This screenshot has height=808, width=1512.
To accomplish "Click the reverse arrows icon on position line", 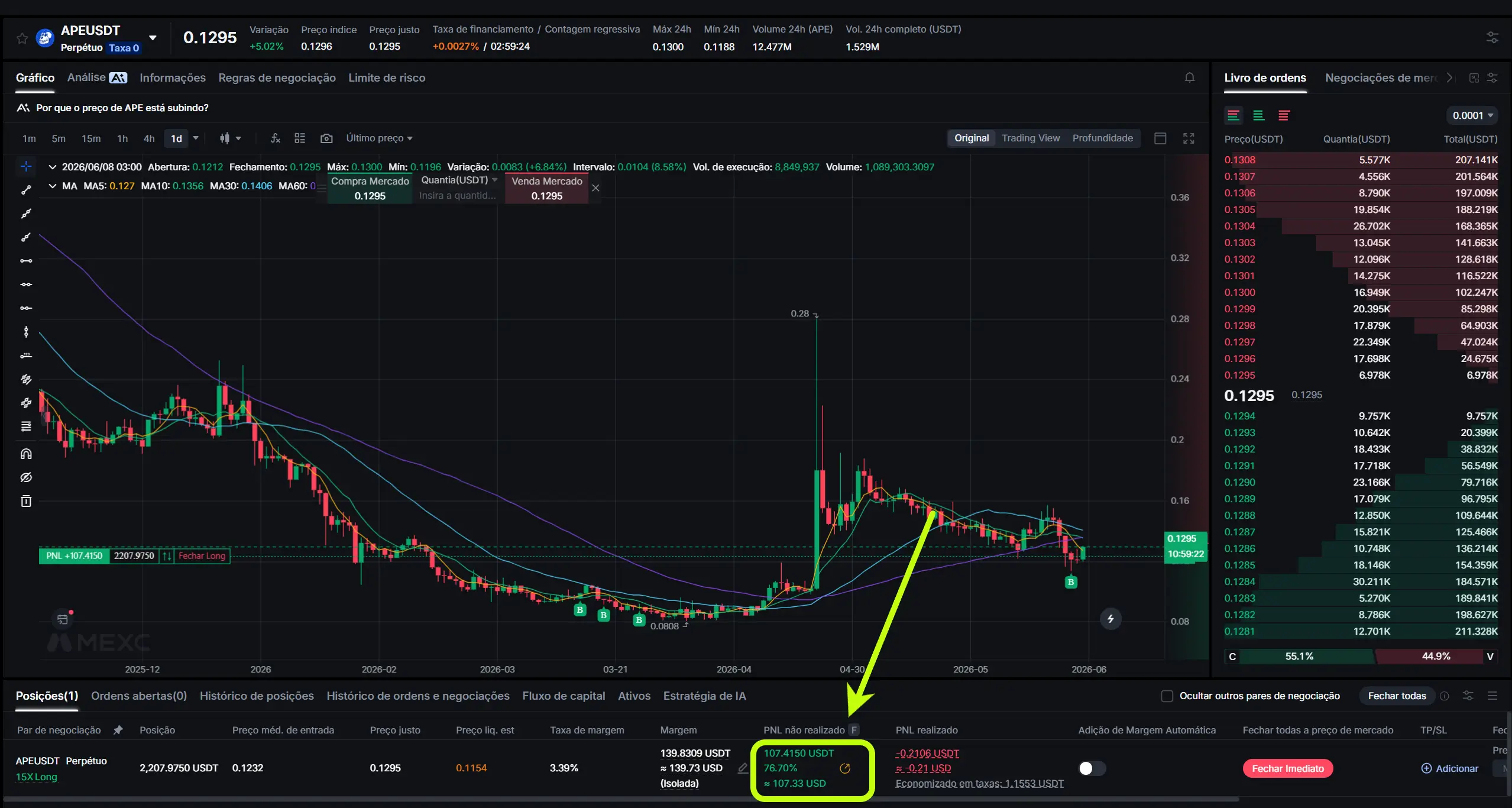I will [167, 555].
